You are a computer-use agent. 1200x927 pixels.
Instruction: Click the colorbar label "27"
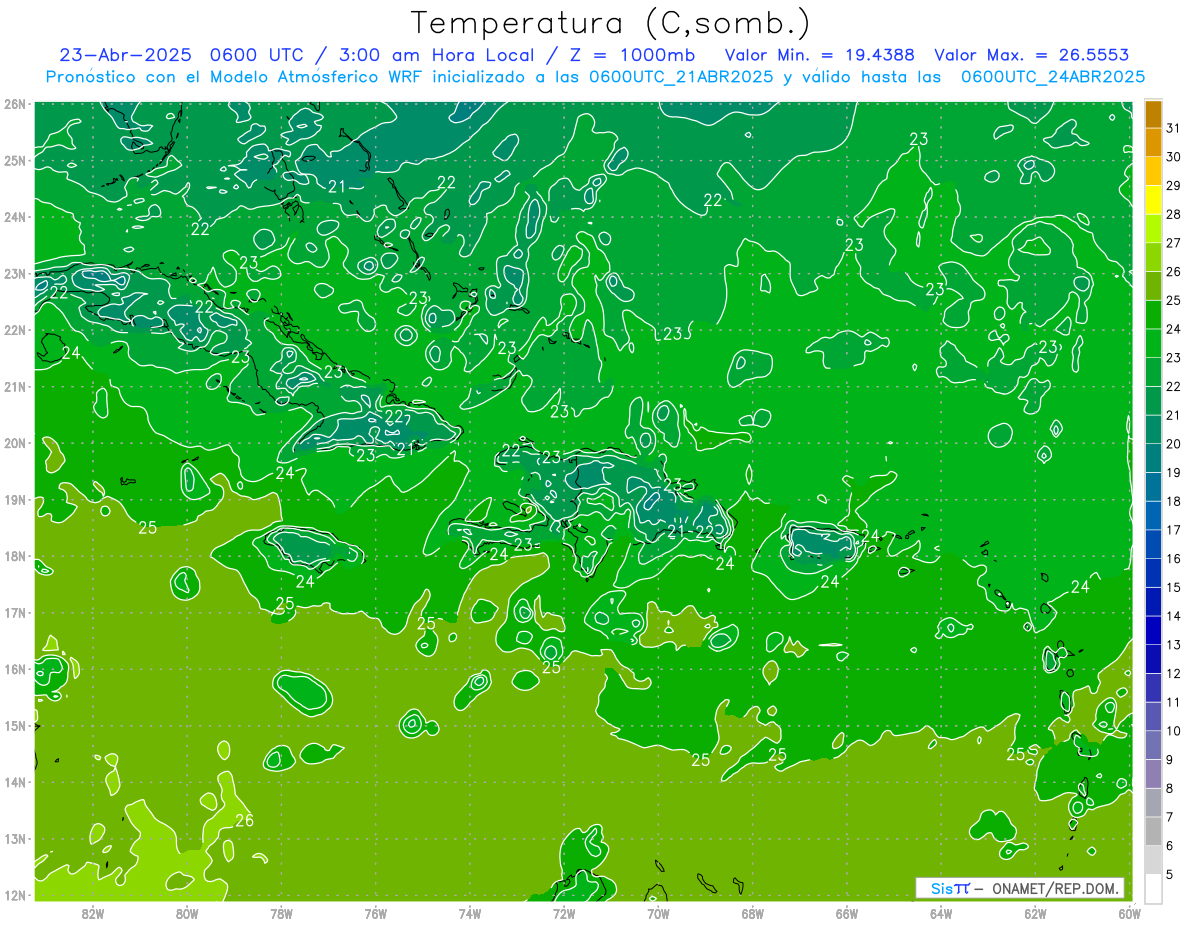(x=1174, y=243)
